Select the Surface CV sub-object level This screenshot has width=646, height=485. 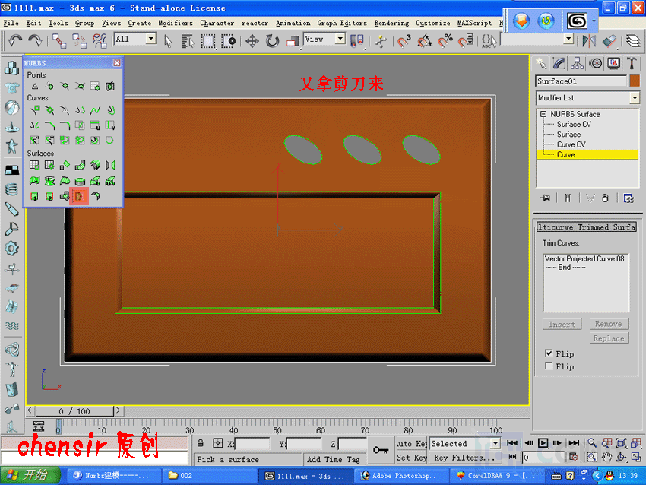574,124
